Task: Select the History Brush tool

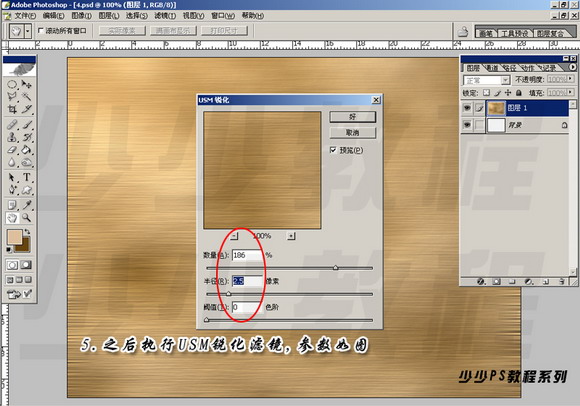Action: [27, 137]
